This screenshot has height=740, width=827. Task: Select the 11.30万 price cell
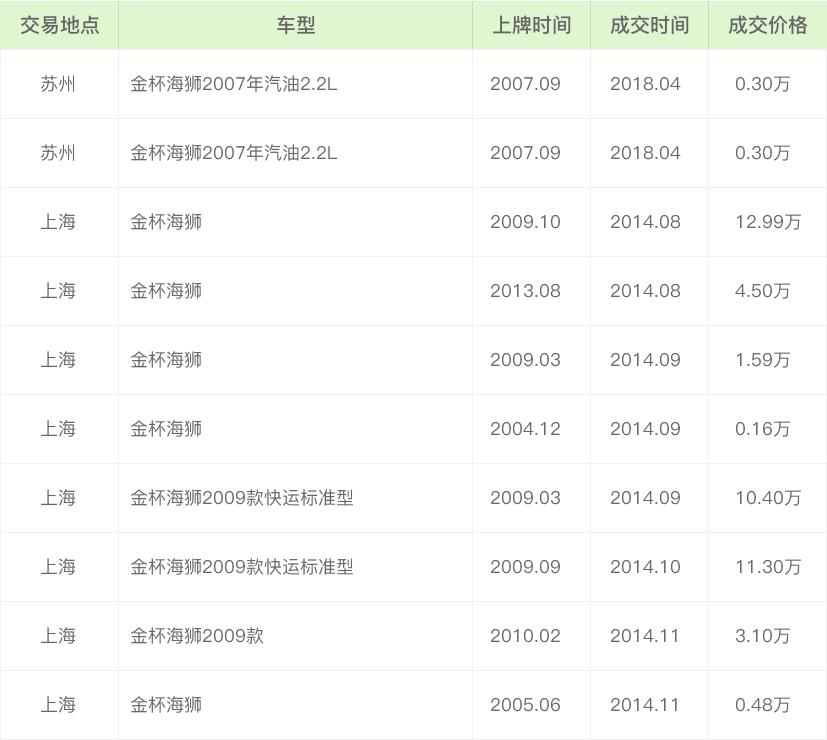click(767, 567)
